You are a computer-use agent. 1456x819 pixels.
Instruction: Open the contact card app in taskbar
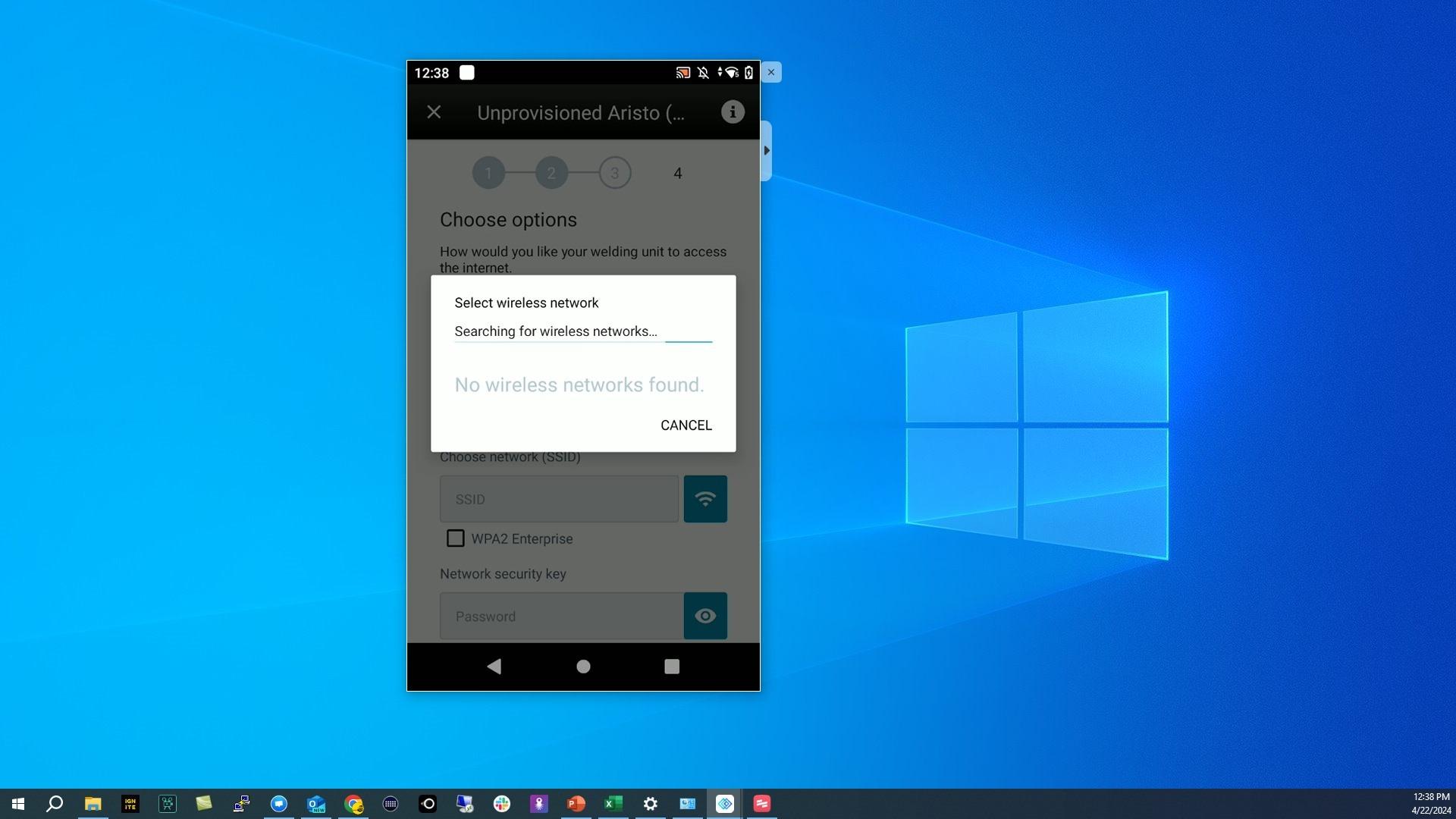point(688,804)
